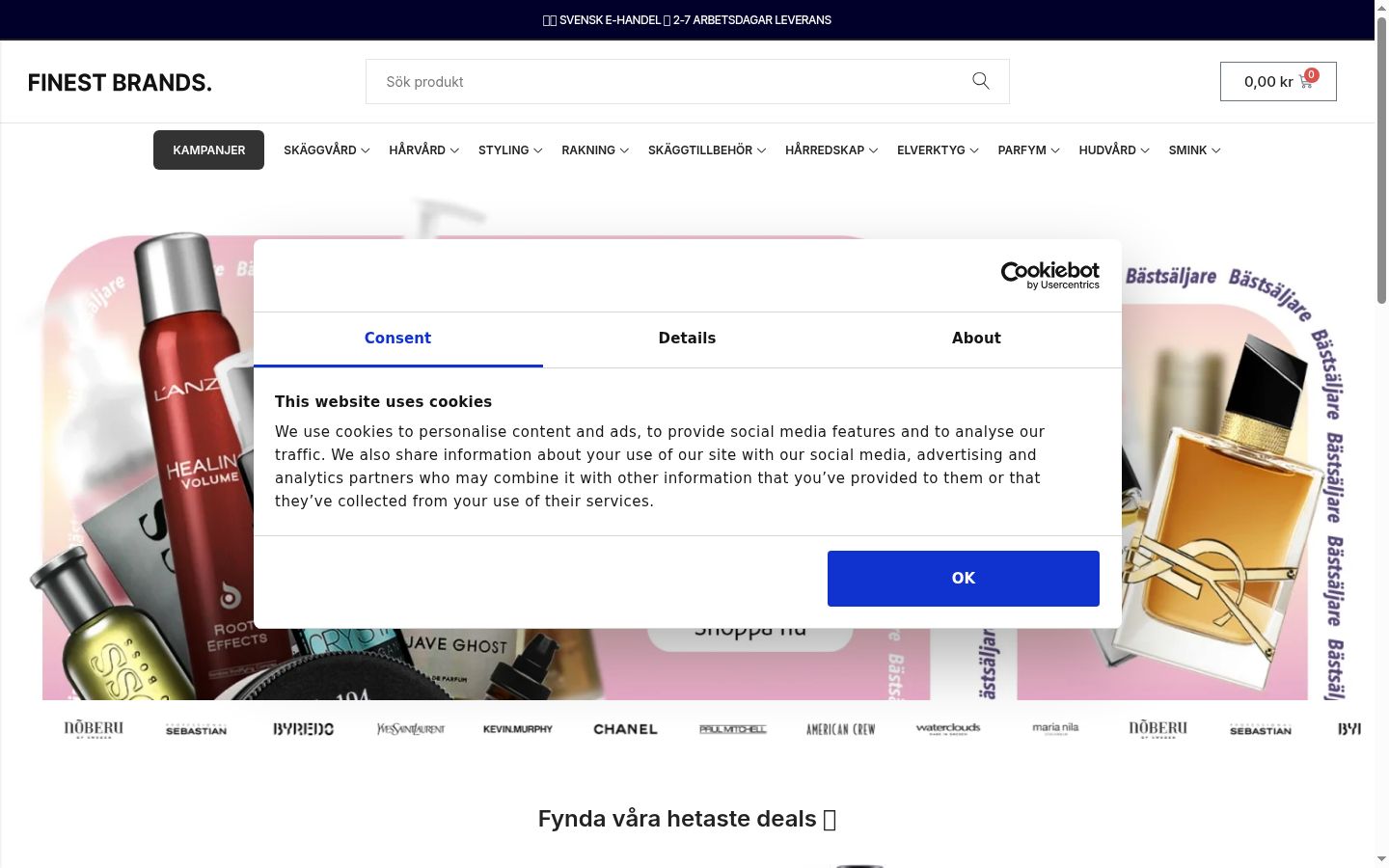
Task: Click the CHANEL brand logo
Action: tap(625, 729)
